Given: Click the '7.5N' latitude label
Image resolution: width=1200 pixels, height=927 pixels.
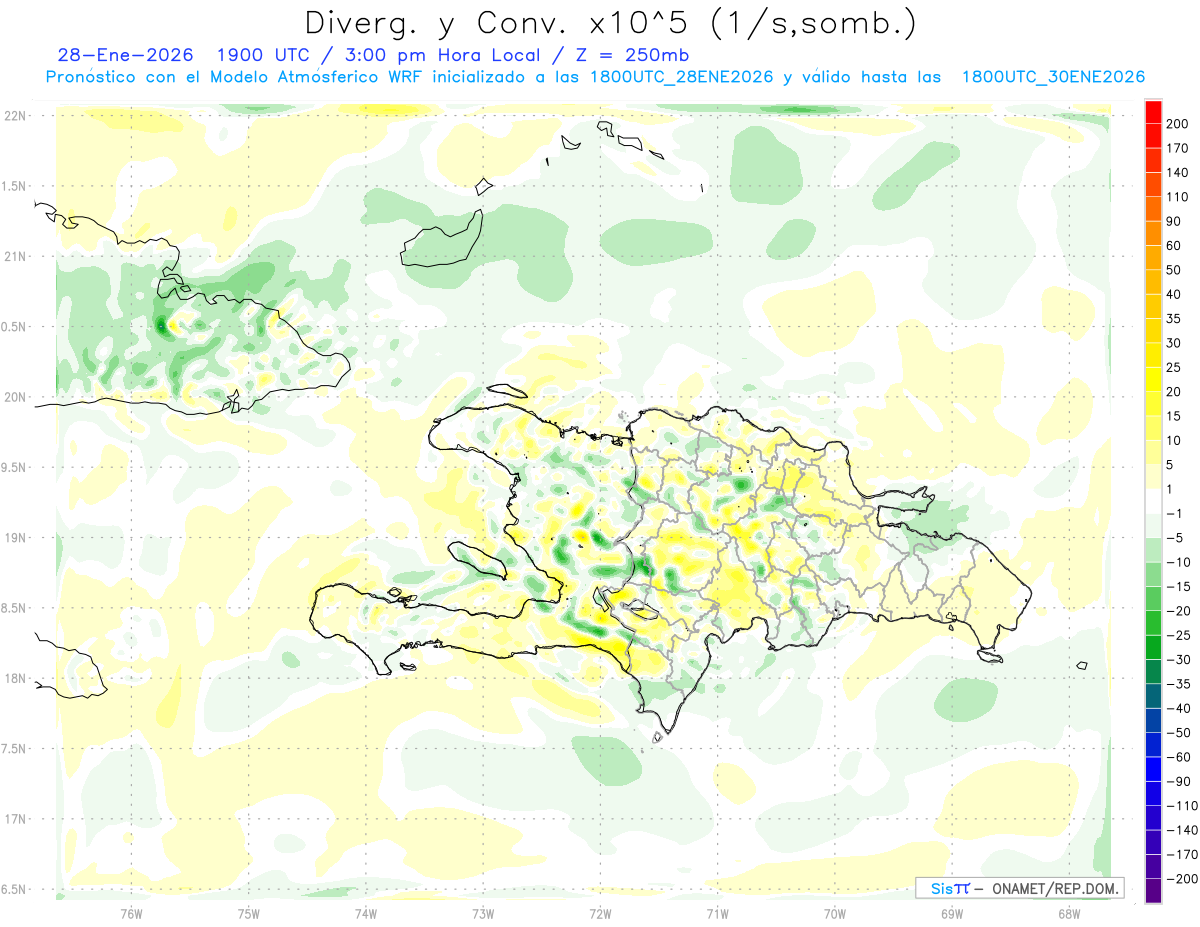Looking at the screenshot, I should click(x=15, y=749).
